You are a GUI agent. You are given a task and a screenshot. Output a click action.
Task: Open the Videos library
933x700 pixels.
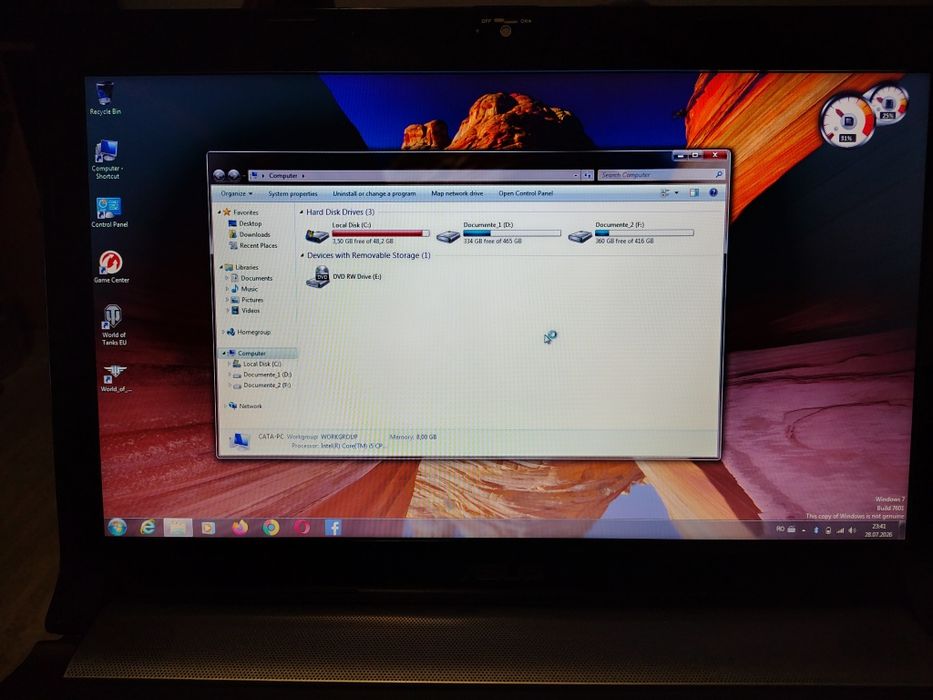coord(246,310)
